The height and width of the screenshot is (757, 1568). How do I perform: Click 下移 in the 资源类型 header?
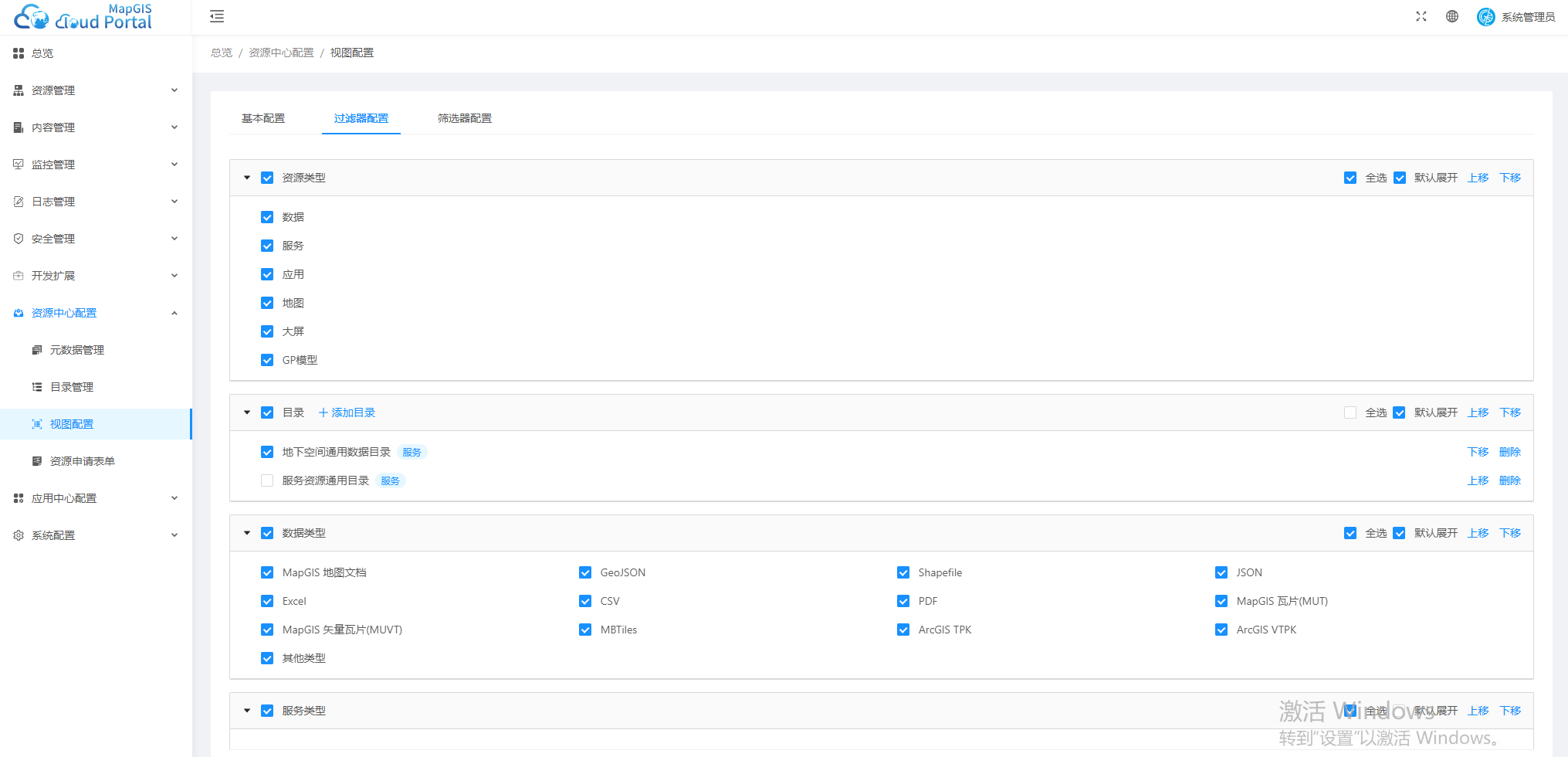[x=1510, y=178]
